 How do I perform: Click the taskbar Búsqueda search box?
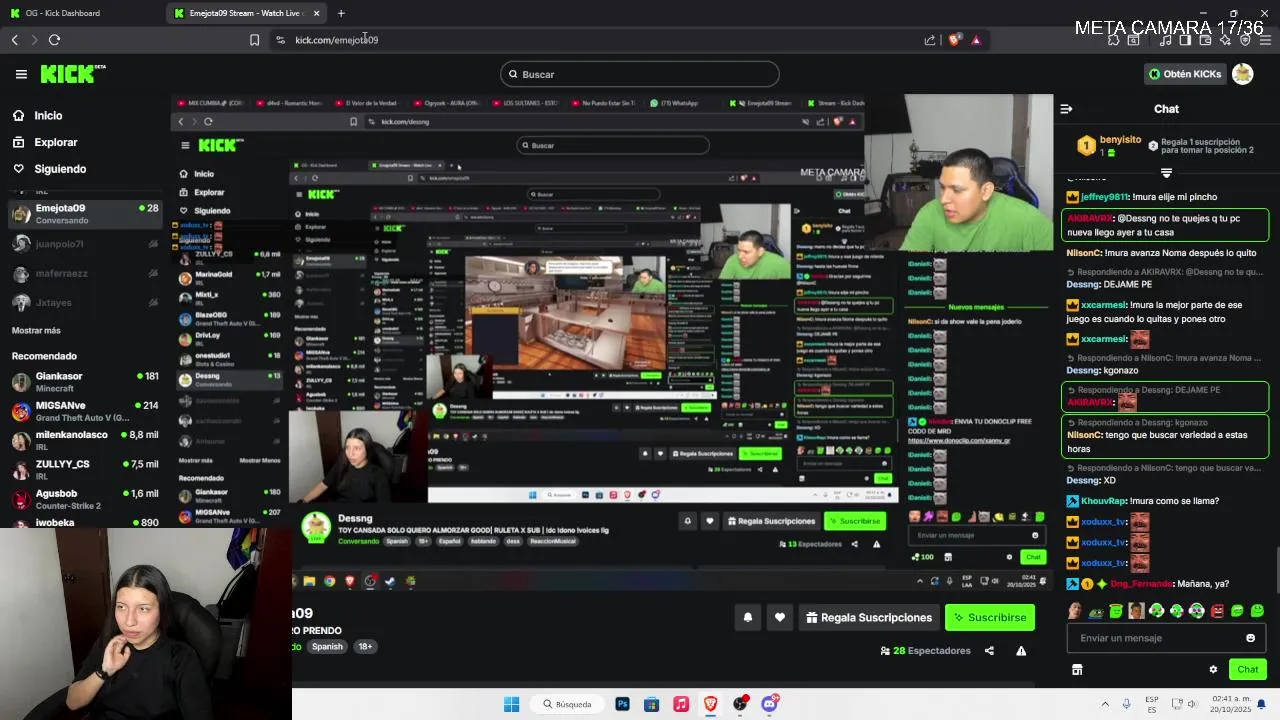coord(568,704)
